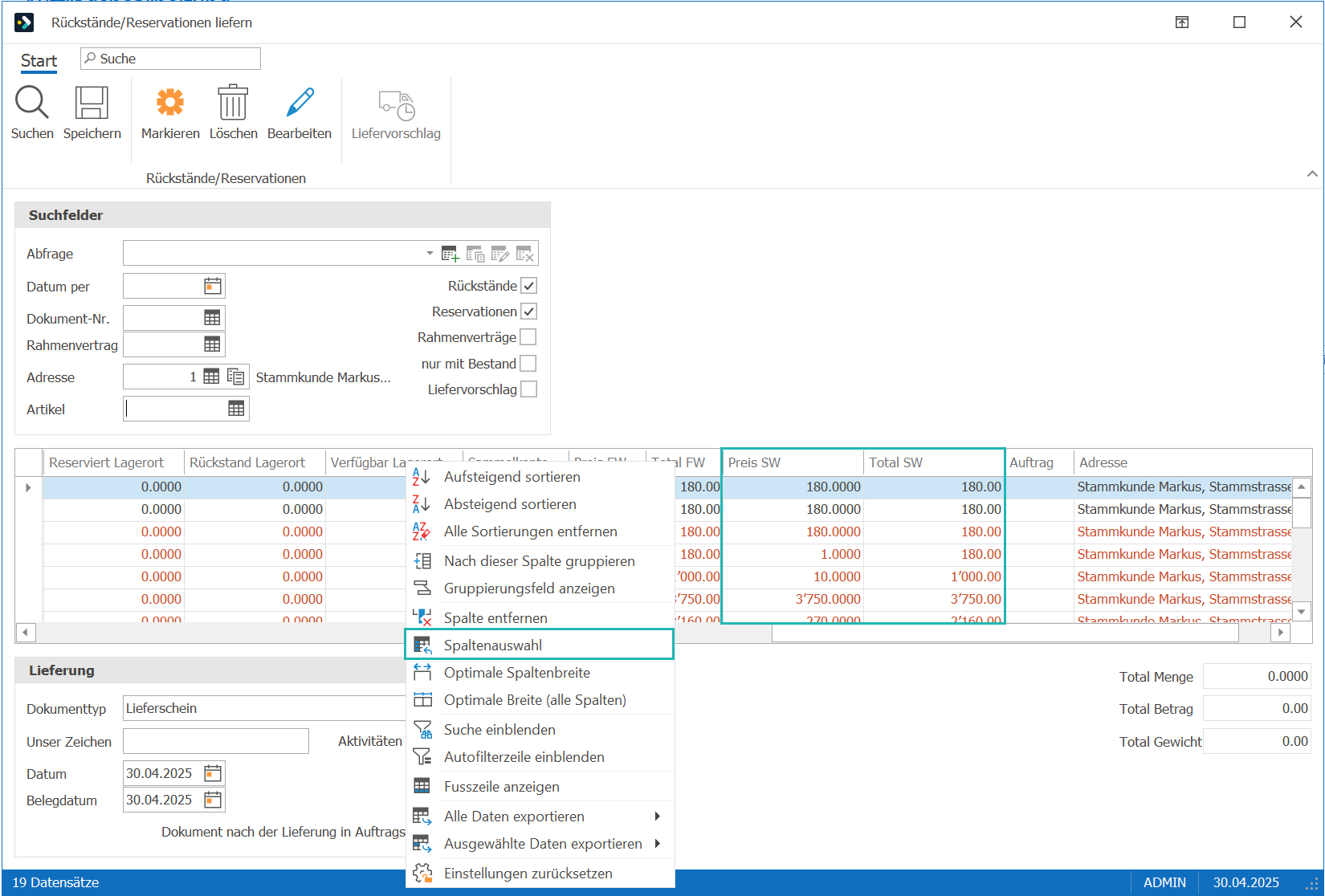Image resolution: width=1325 pixels, height=896 pixels.
Task: Open calendar for Belegdatum
Action: tap(213, 800)
